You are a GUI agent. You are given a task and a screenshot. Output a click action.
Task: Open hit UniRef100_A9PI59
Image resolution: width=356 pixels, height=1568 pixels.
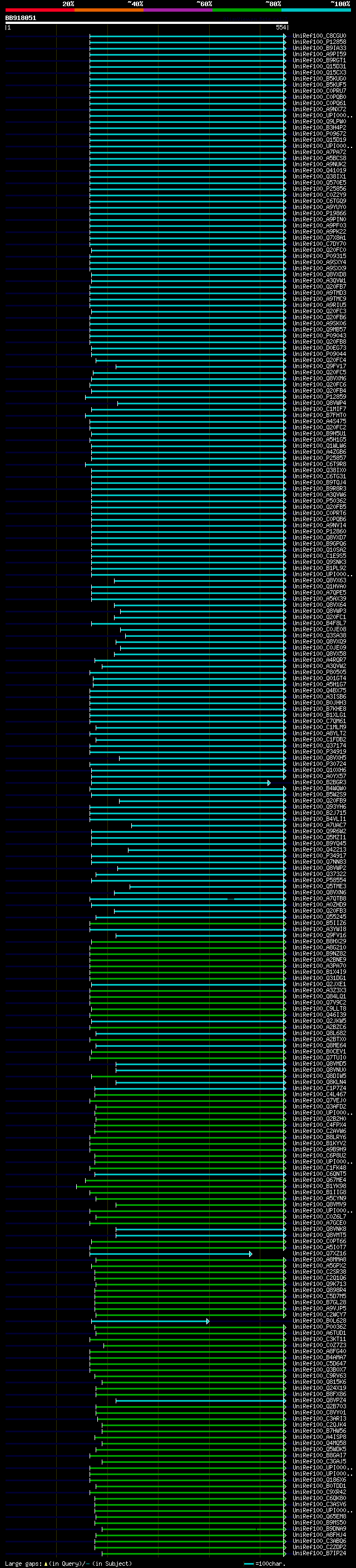(x=319, y=54)
